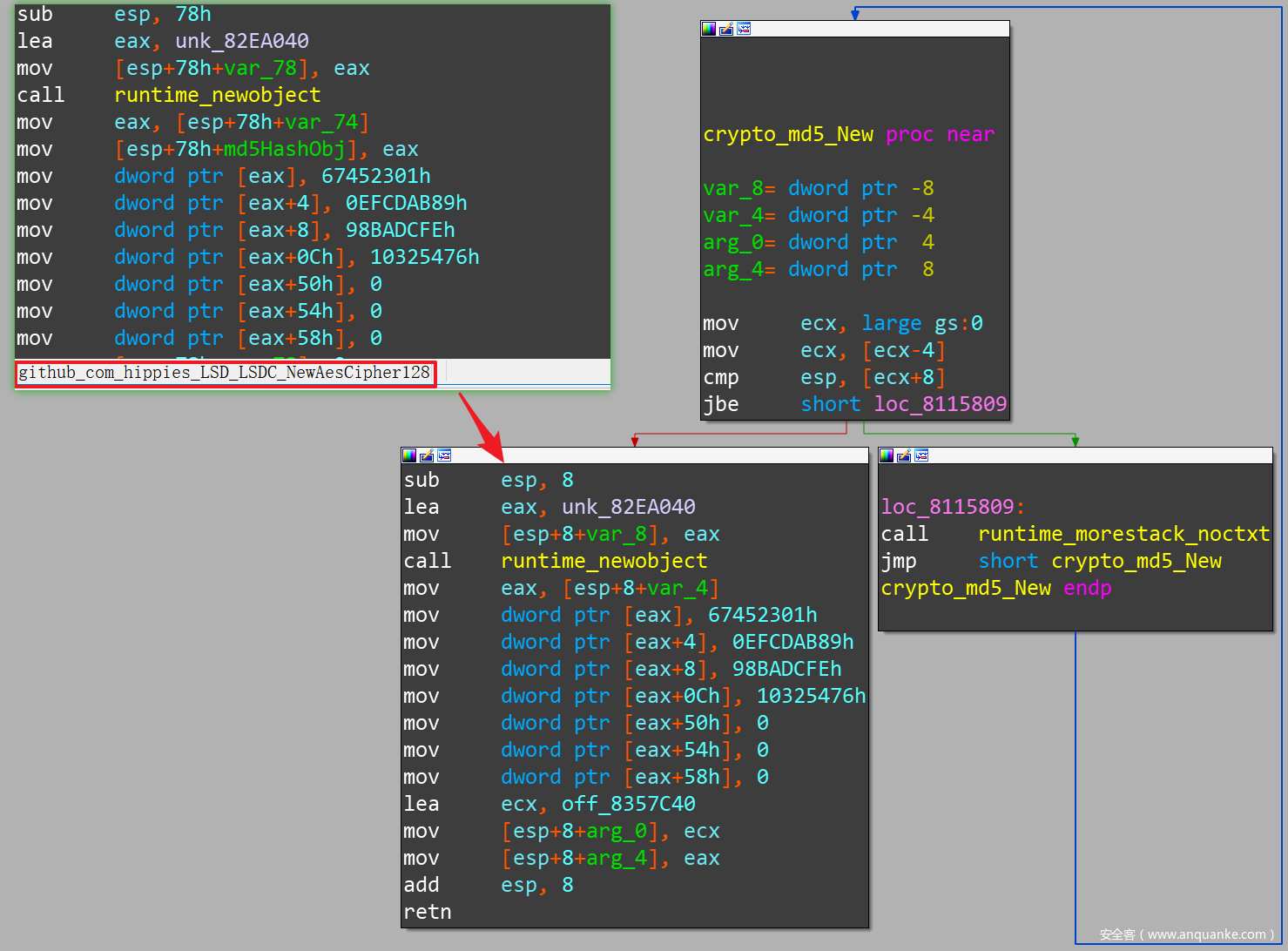The image size is (1288, 951).
Task: Click the group icon on the loc_8115809 node header
Action: [x=921, y=455]
